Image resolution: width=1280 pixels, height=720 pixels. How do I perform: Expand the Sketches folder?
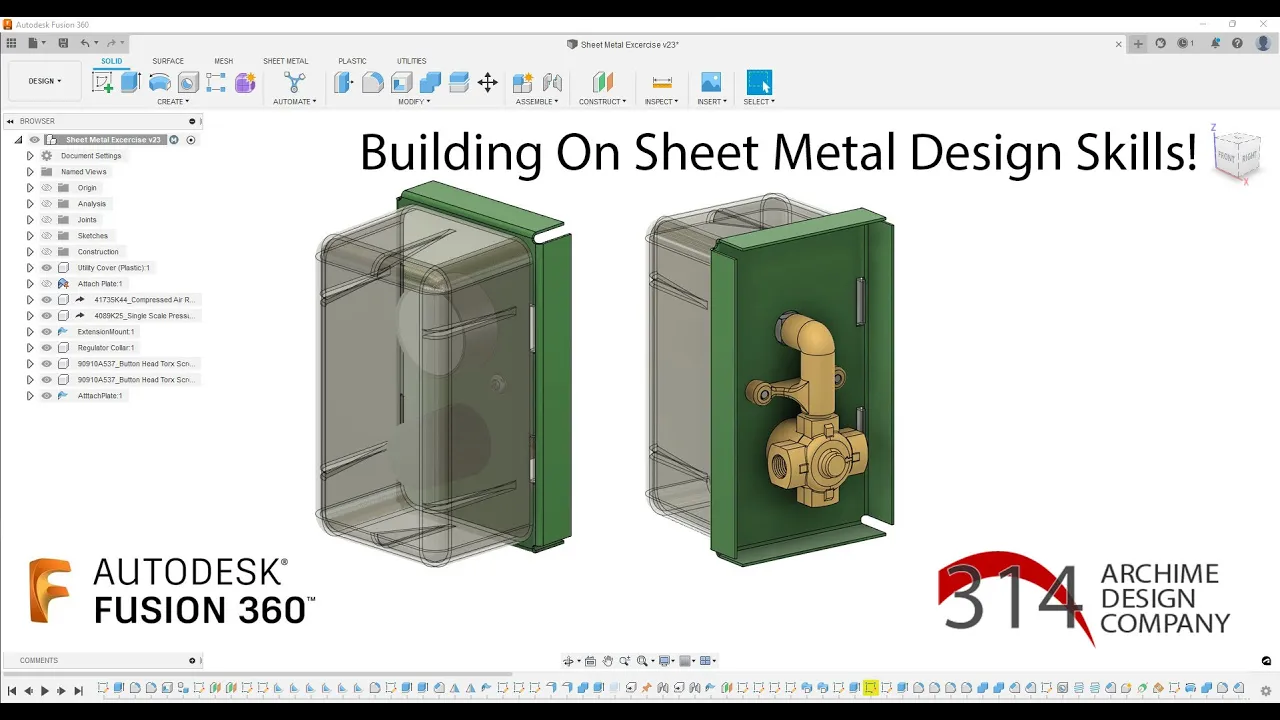30,236
